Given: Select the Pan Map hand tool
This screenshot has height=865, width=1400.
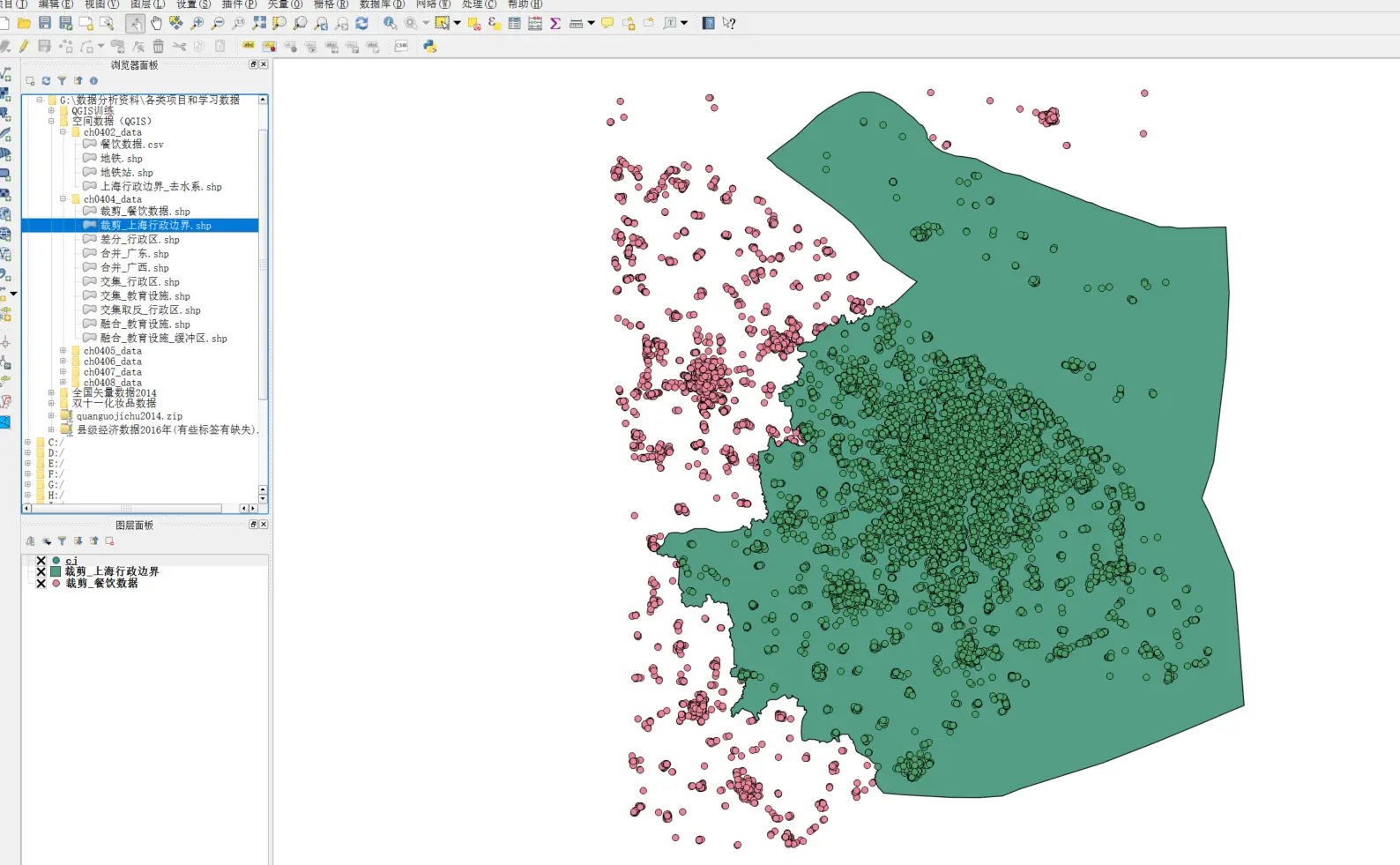Looking at the screenshot, I should 156,24.
